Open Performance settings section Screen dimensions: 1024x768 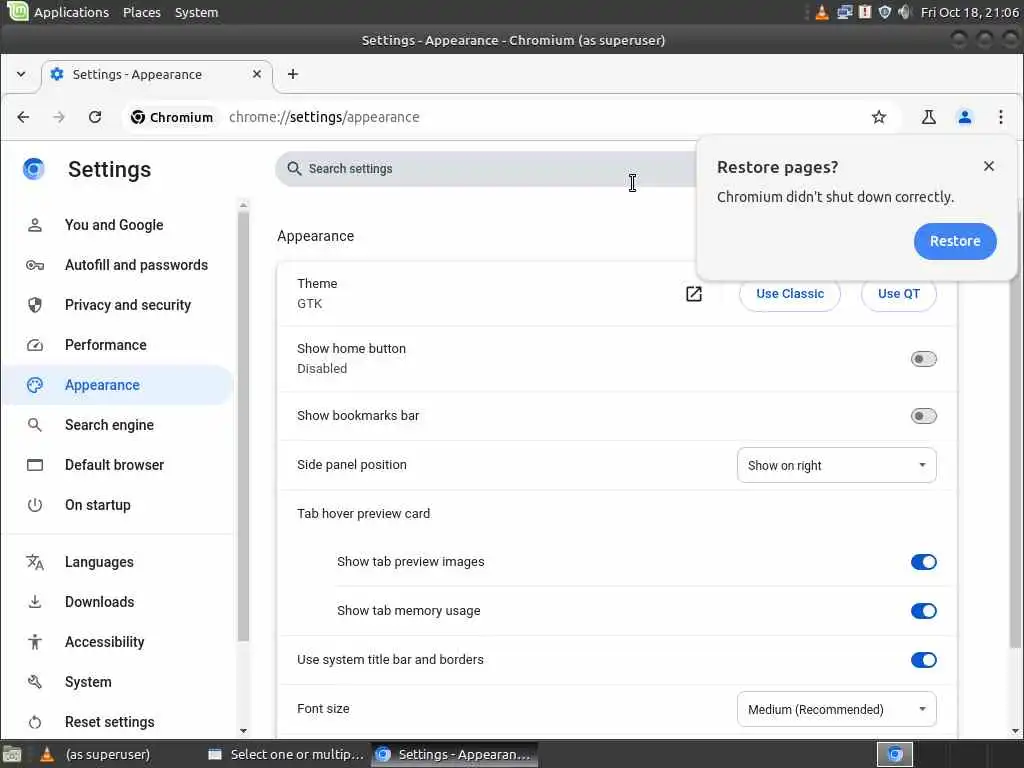click(x=118, y=345)
